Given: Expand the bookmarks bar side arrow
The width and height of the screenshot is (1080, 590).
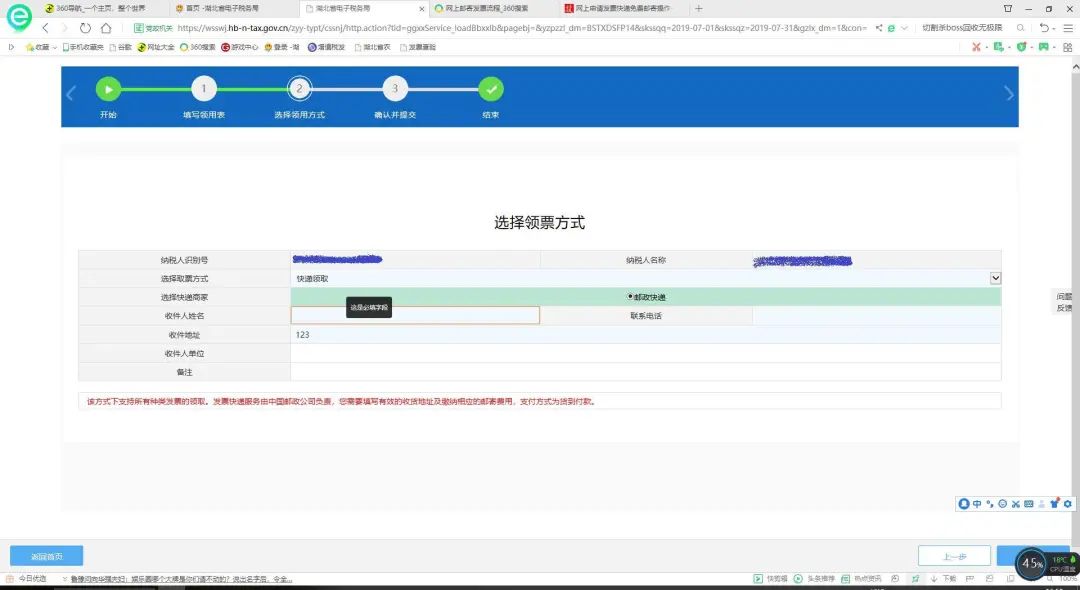Looking at the screenshot, I should pos(11,47).
